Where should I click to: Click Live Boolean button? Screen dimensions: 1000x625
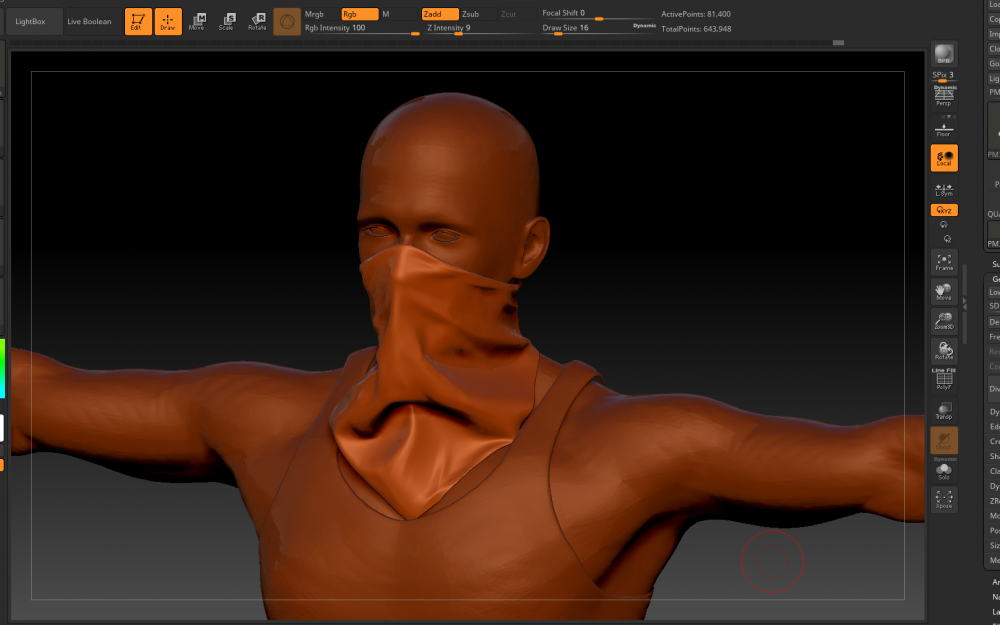click(89, 21)
